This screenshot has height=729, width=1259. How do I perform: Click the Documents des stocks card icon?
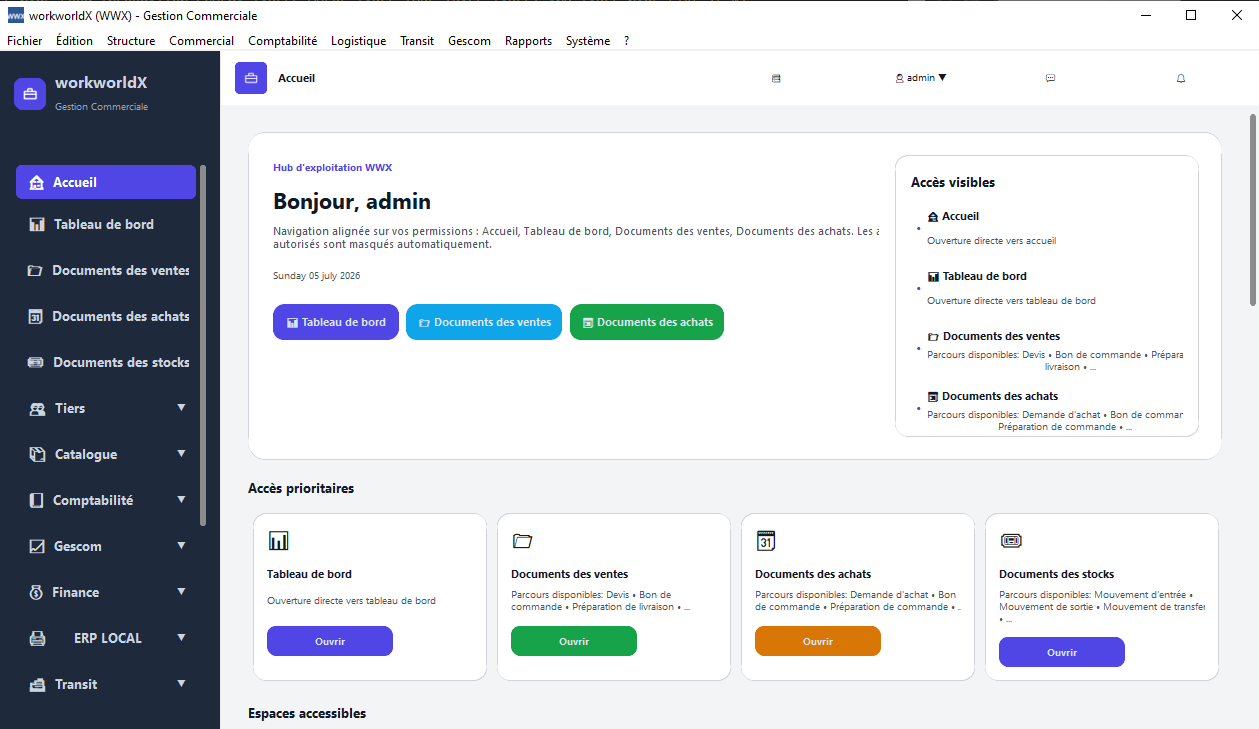[x=1010, y=541]
